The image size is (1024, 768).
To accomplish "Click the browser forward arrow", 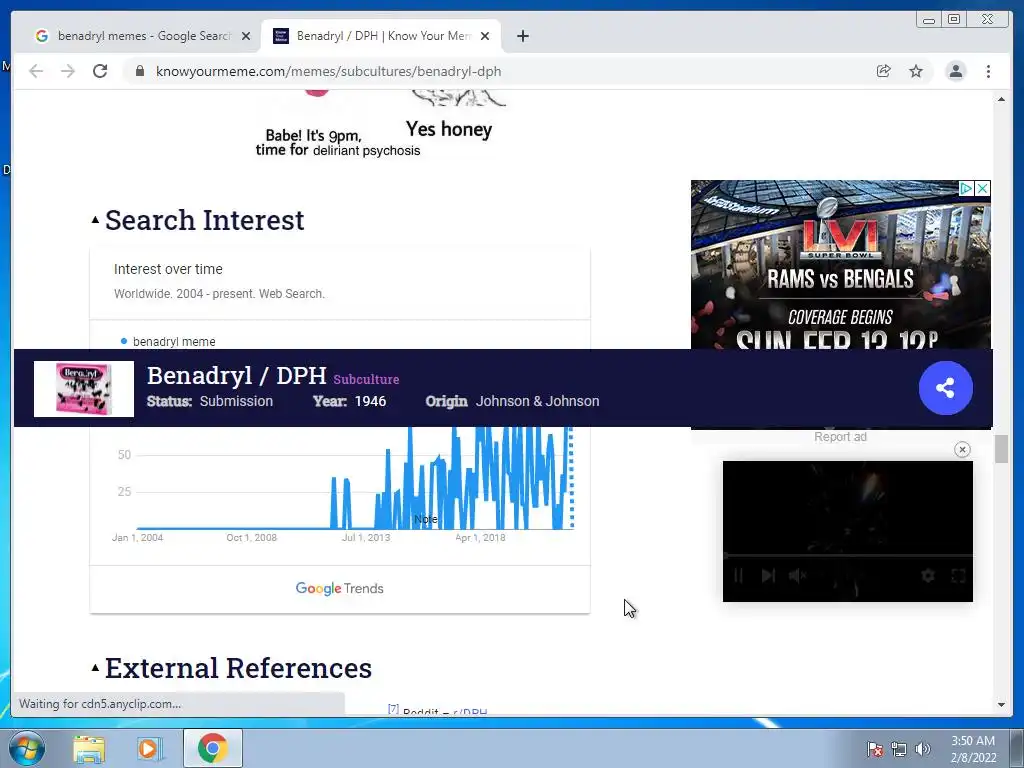I will 68,71.
